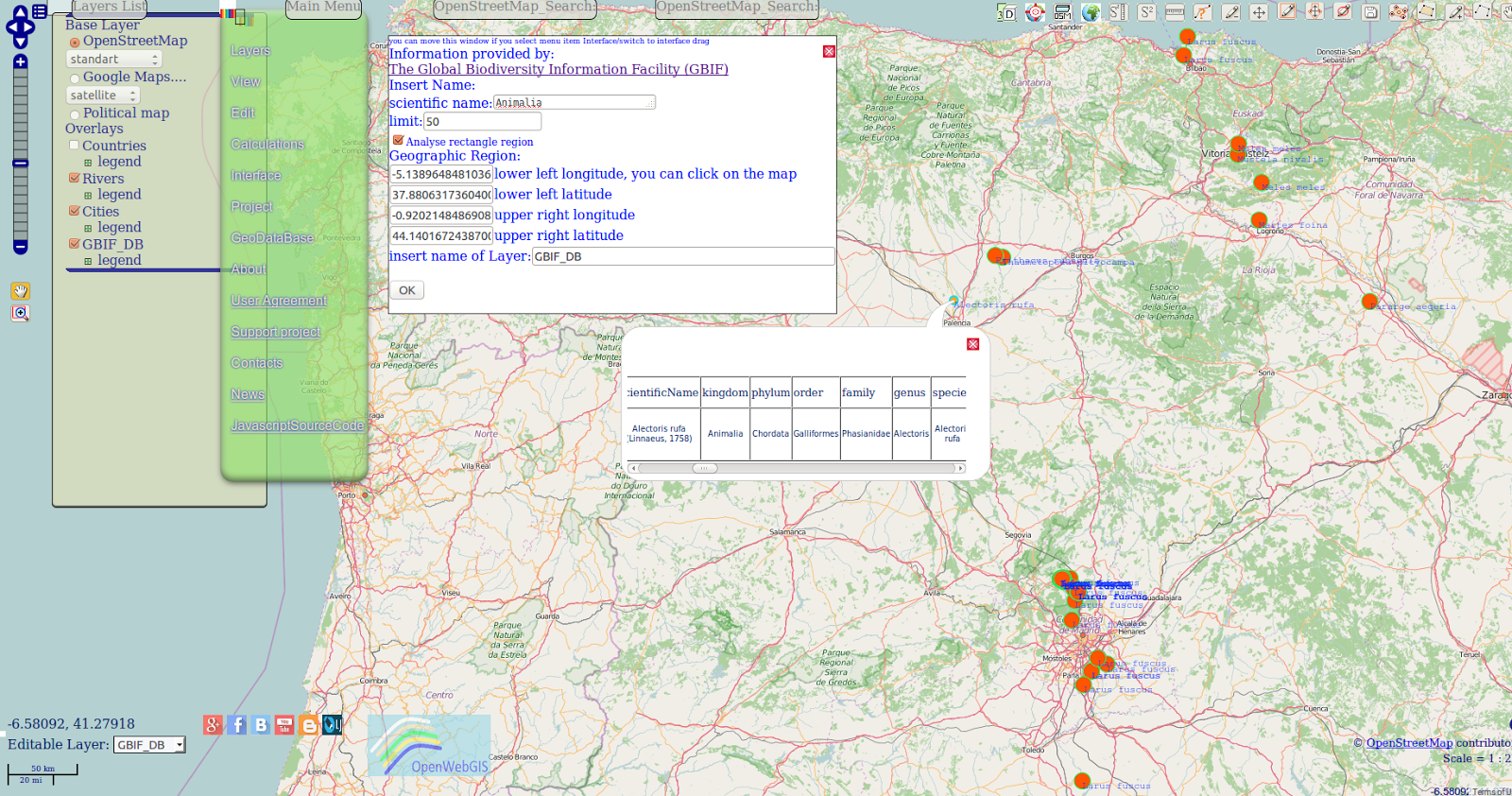Viewport: 1512px width, 796px height.
Task: Select the four-arrow move tool
Action: click(1259, 12)
